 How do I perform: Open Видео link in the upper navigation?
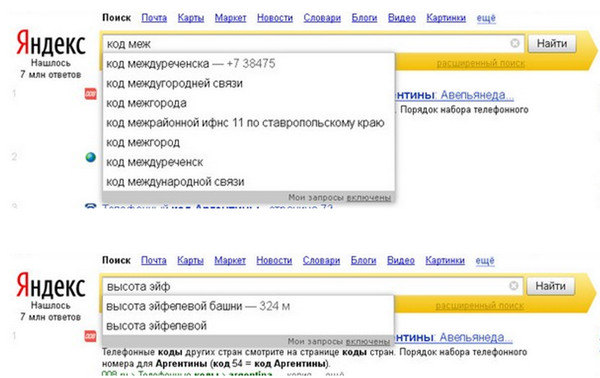(402, 18)
